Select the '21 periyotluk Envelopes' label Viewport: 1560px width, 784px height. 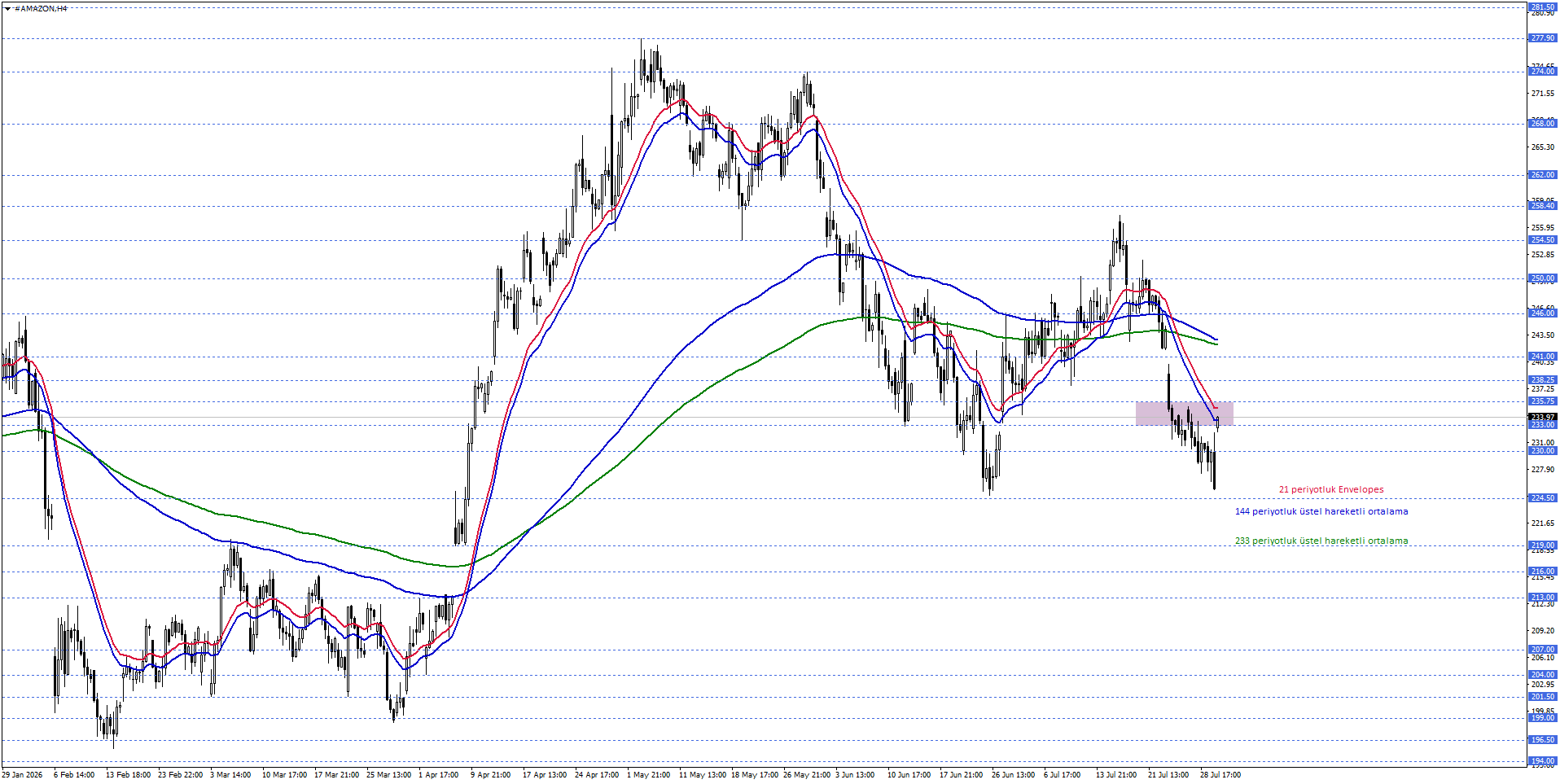pos(1330,490)
